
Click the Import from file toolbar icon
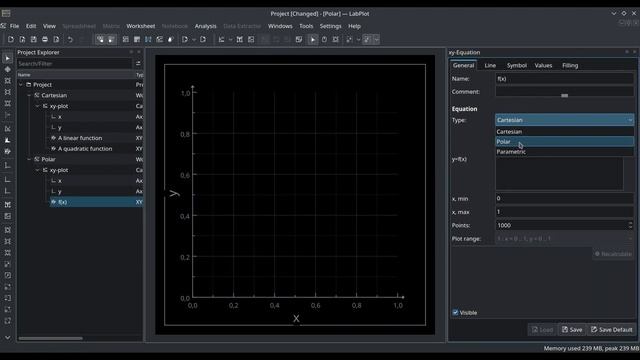(x=185, y=40)
